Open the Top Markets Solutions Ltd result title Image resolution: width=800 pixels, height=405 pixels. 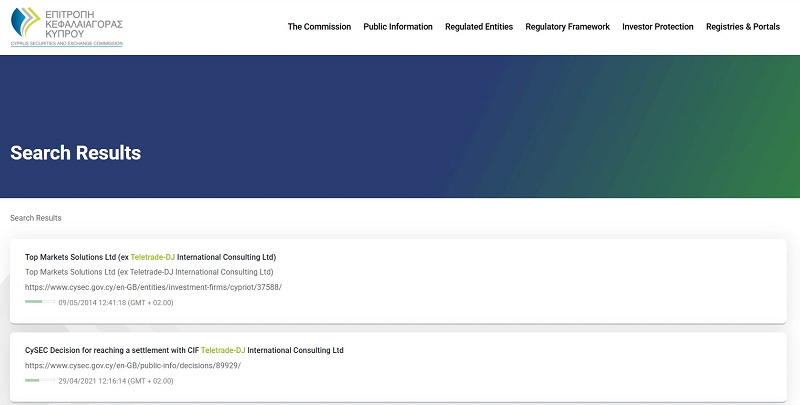click(151, 257)
